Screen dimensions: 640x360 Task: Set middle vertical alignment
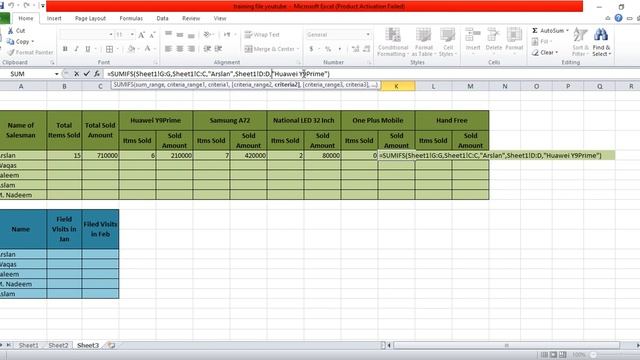180,35
